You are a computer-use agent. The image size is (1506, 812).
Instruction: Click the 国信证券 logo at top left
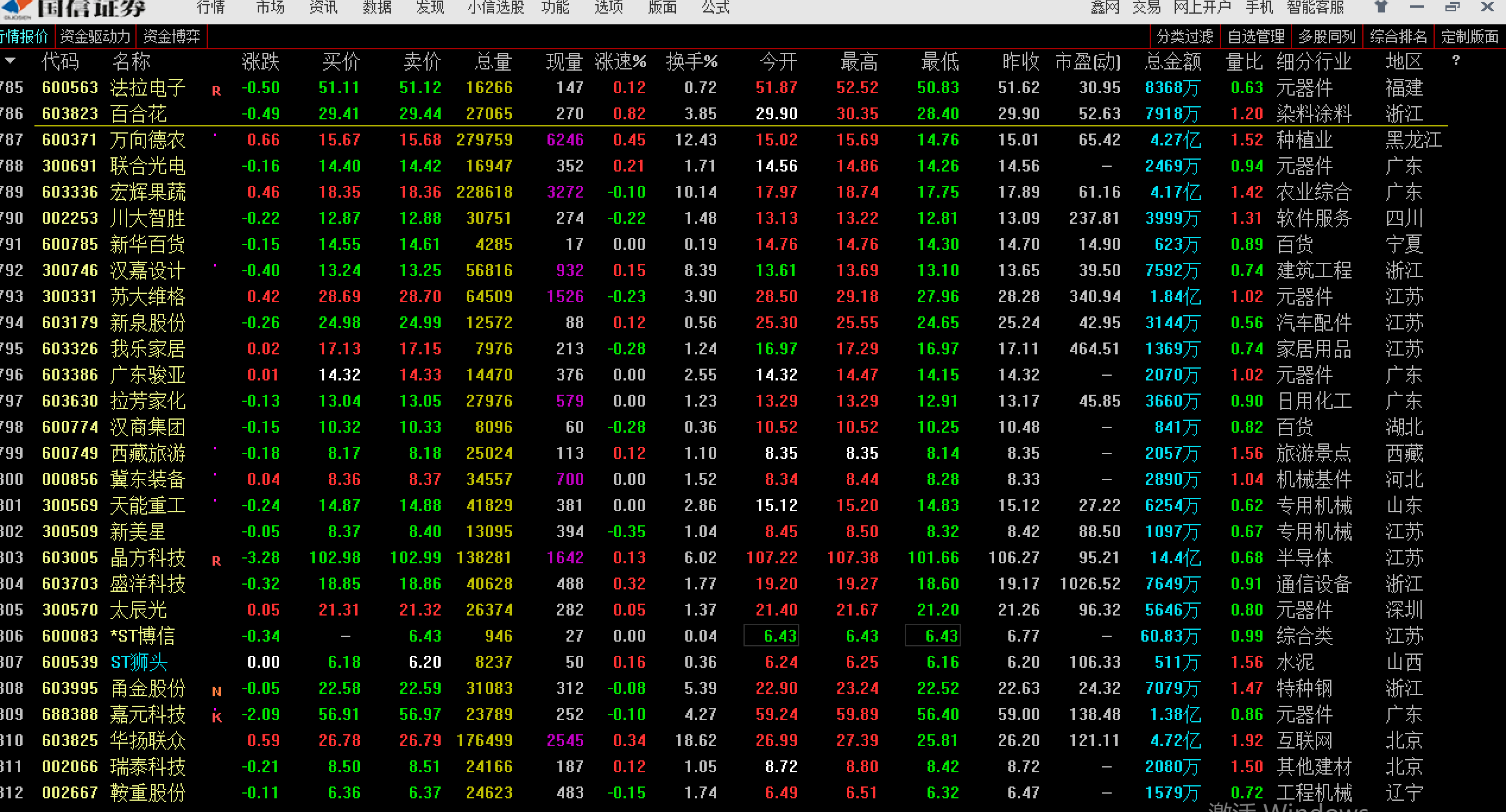tap(74, 8)
